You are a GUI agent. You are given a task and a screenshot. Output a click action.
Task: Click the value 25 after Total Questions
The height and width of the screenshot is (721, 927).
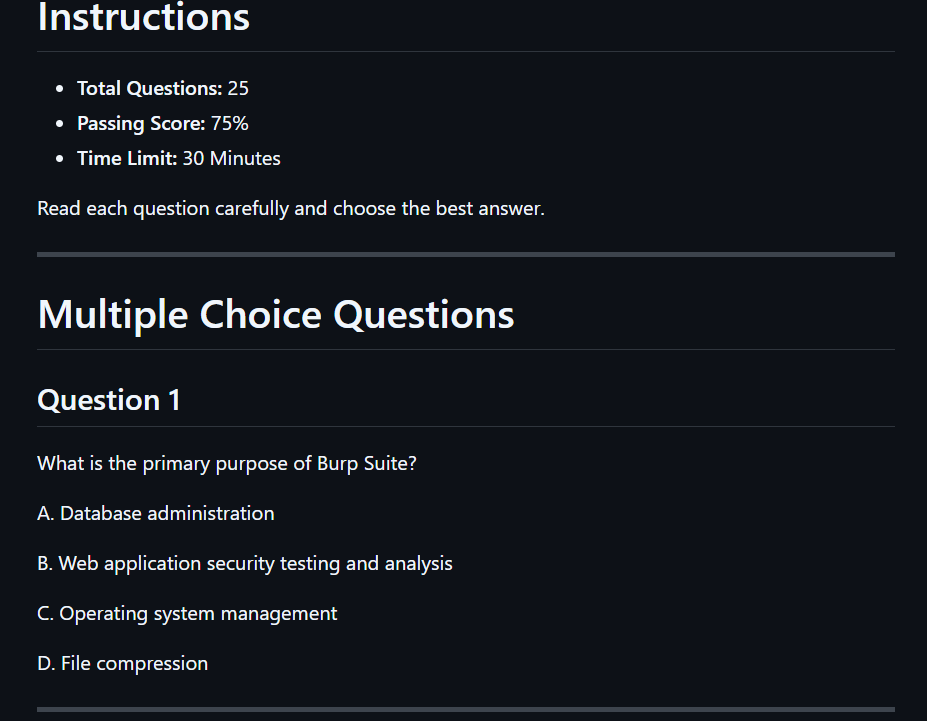click(238, 88)
